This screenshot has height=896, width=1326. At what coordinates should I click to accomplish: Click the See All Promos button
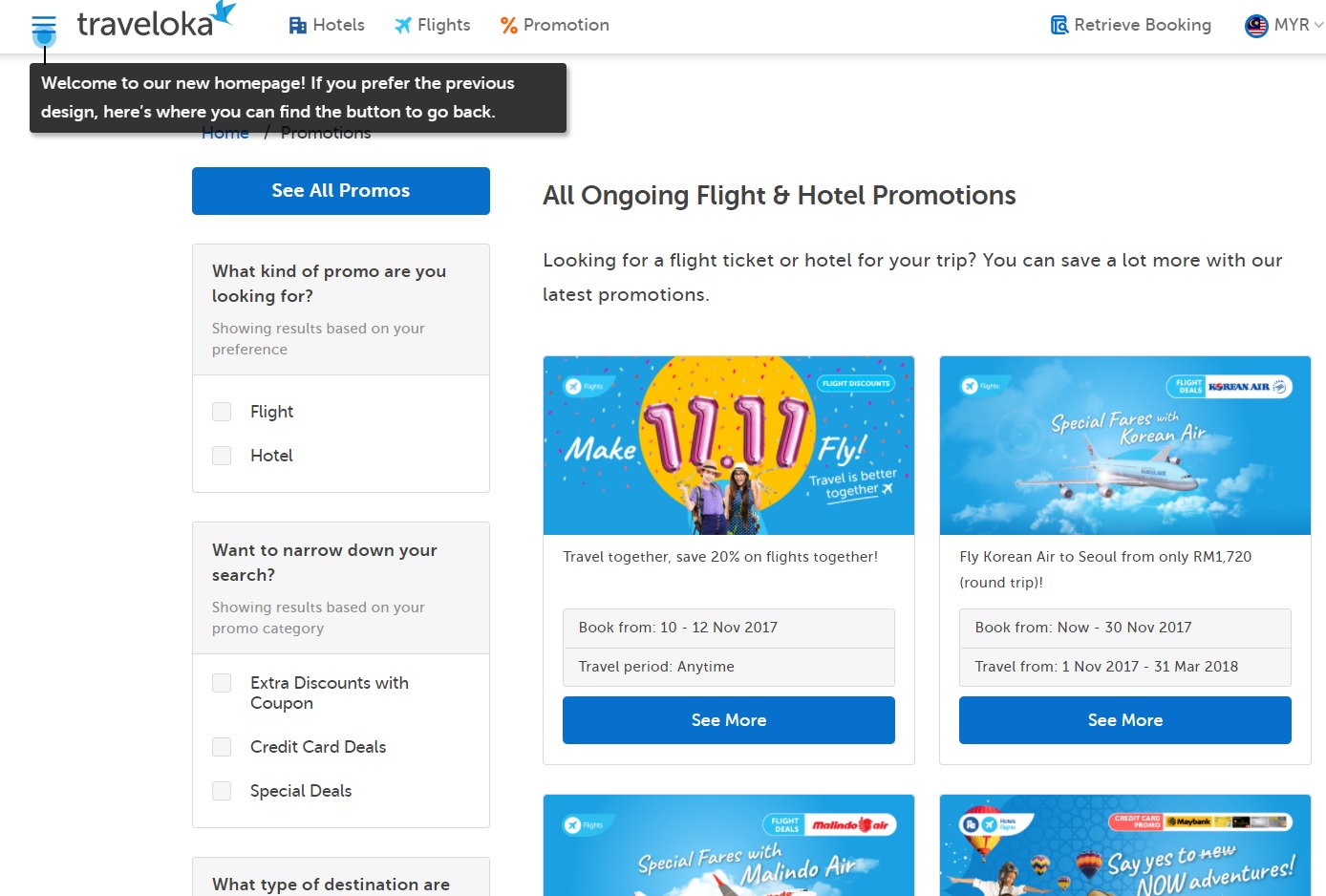[341, 191]
